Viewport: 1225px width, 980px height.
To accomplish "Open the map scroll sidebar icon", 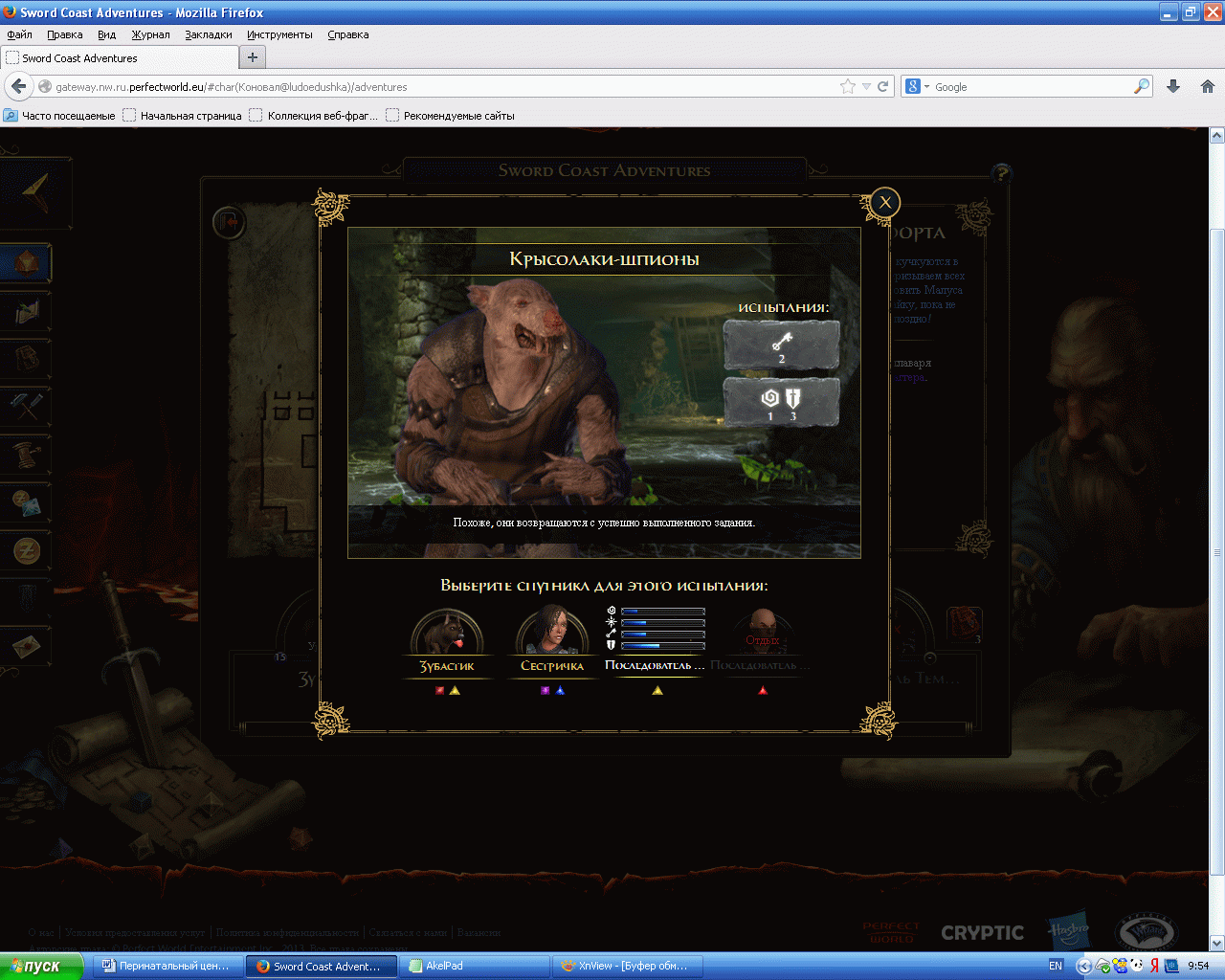I will pos(26,311).
